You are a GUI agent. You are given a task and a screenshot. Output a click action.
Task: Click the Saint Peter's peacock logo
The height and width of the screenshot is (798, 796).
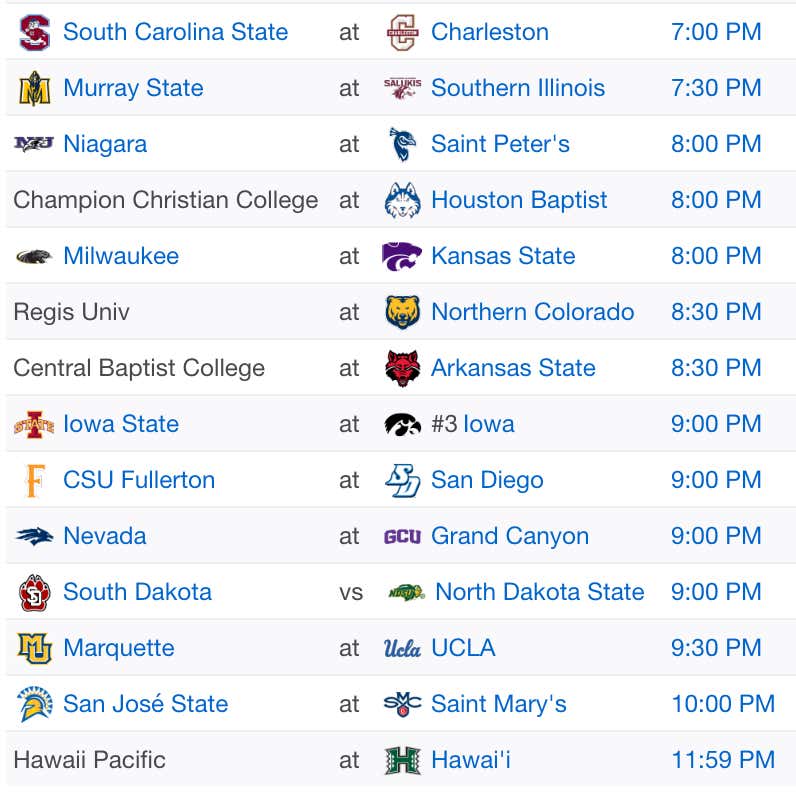(402, 144)
